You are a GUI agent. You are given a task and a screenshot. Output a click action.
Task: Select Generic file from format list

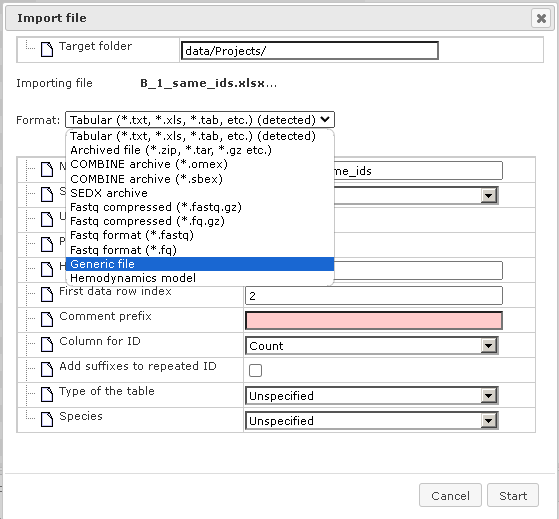200,264
